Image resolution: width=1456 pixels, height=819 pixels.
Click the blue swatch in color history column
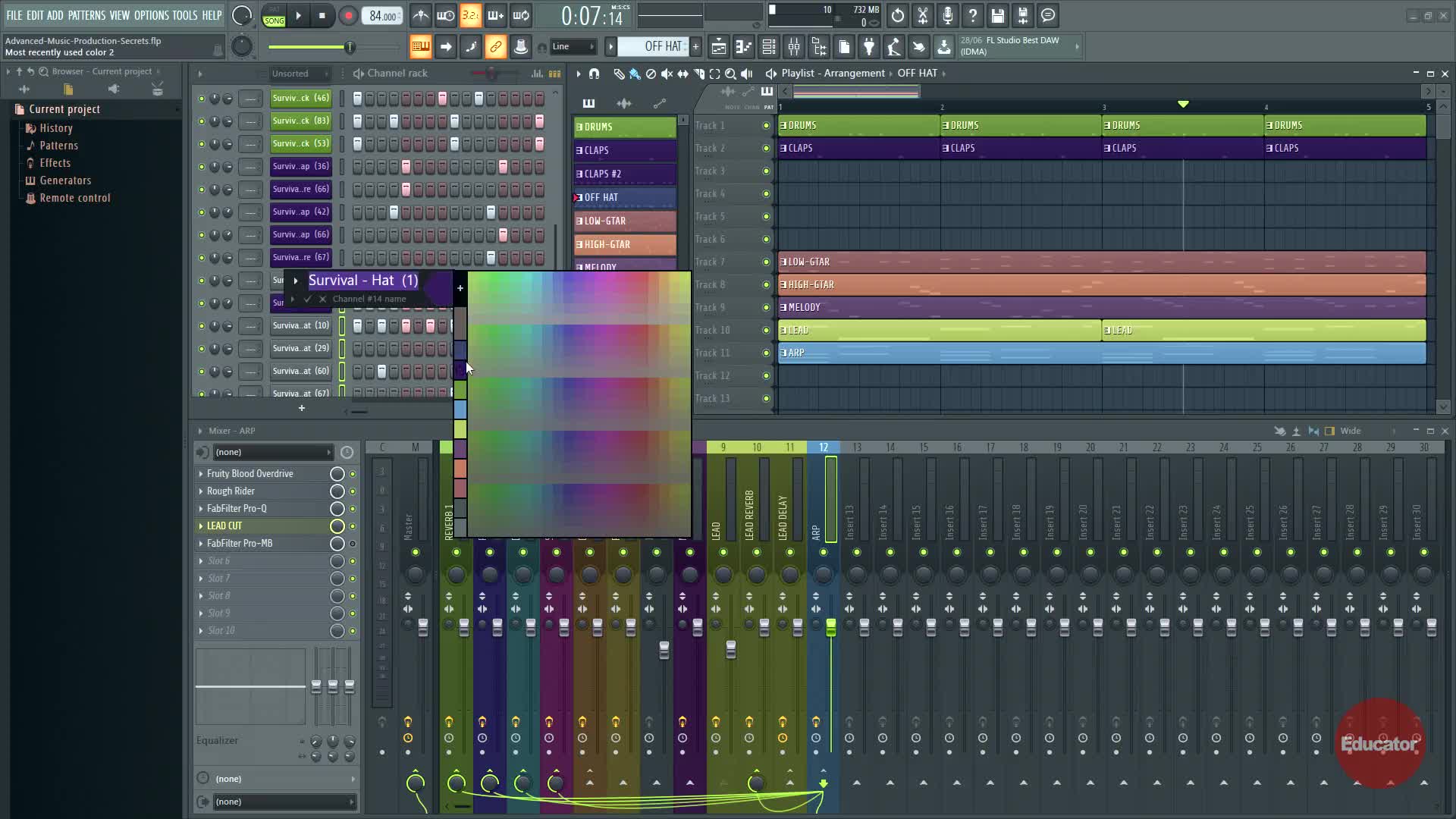point(460,409)
